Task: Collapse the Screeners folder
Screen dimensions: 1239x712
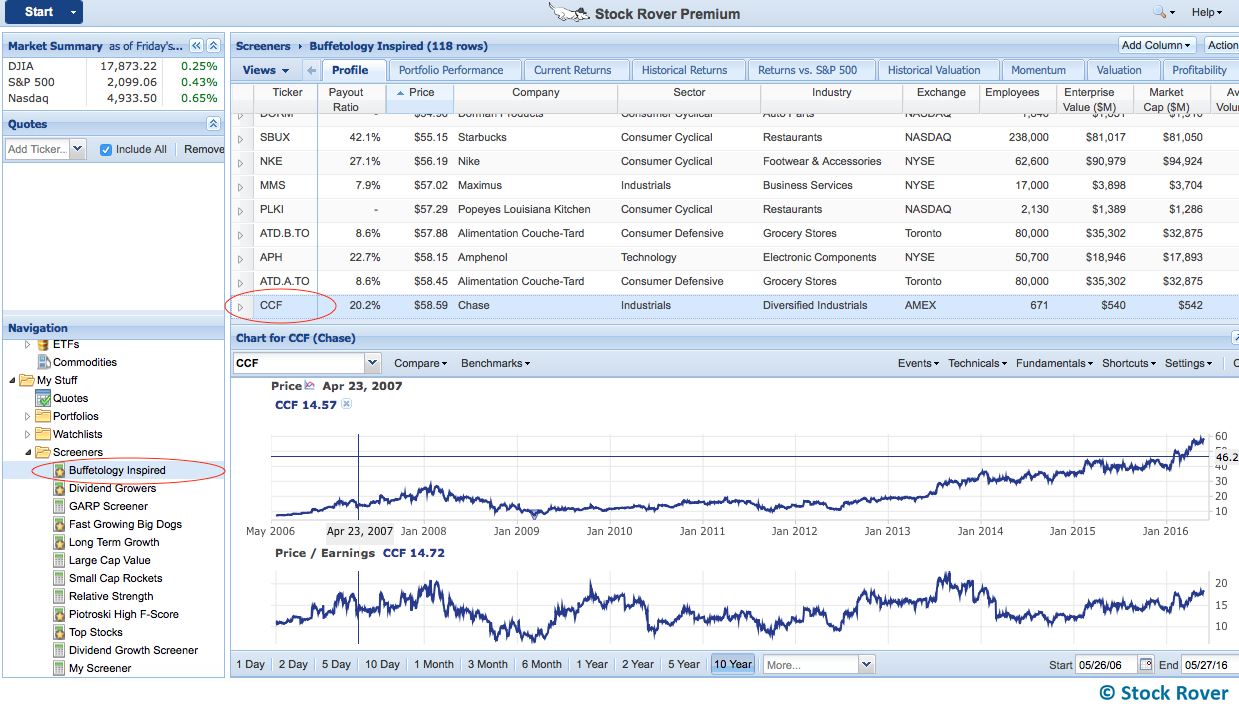Action: pyautogui.click(x=28, y=452)
